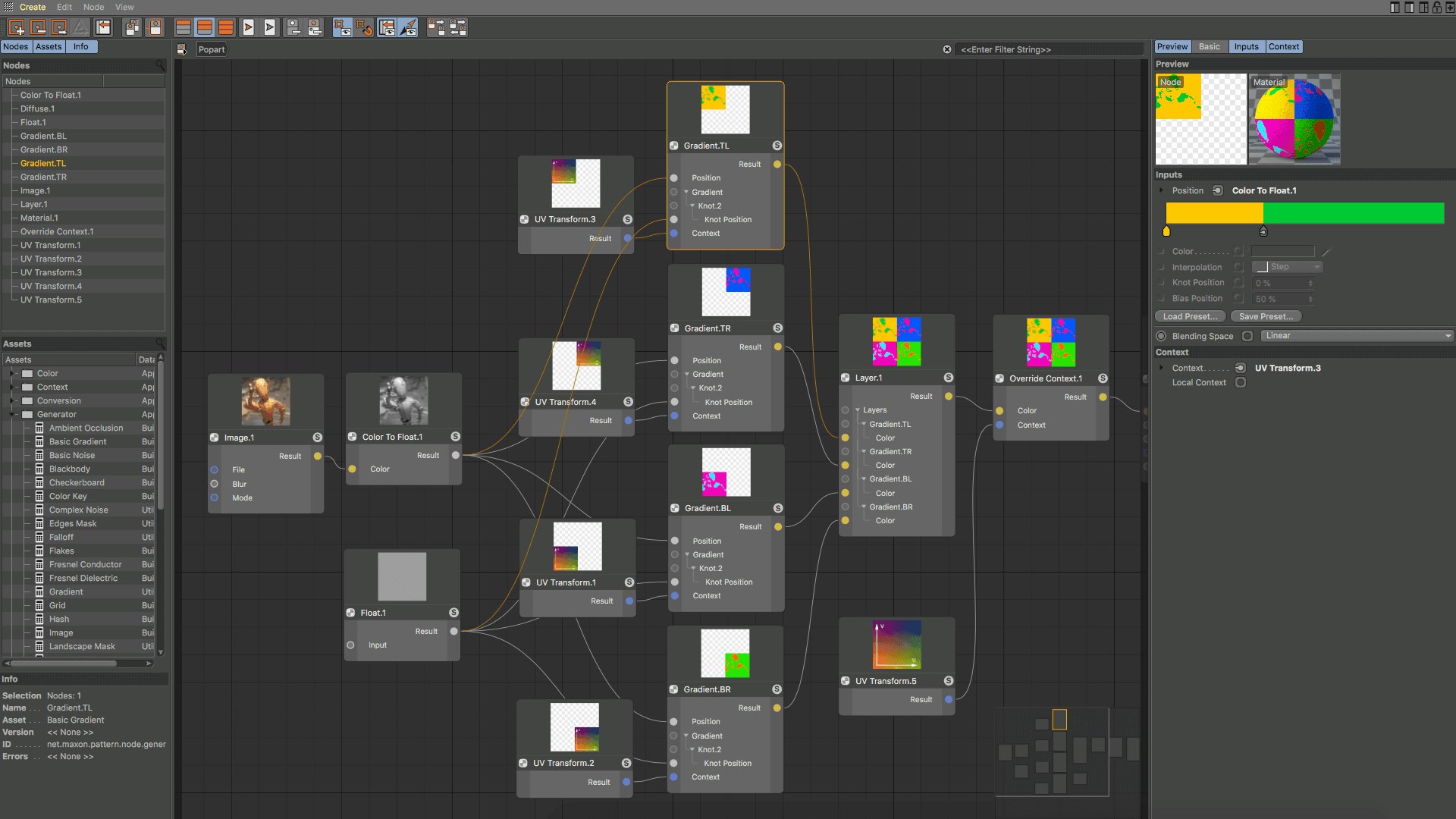Click the middle node display mode icon
The height and width of the screenshot is (819, 1456).
[x=206, y=27]
